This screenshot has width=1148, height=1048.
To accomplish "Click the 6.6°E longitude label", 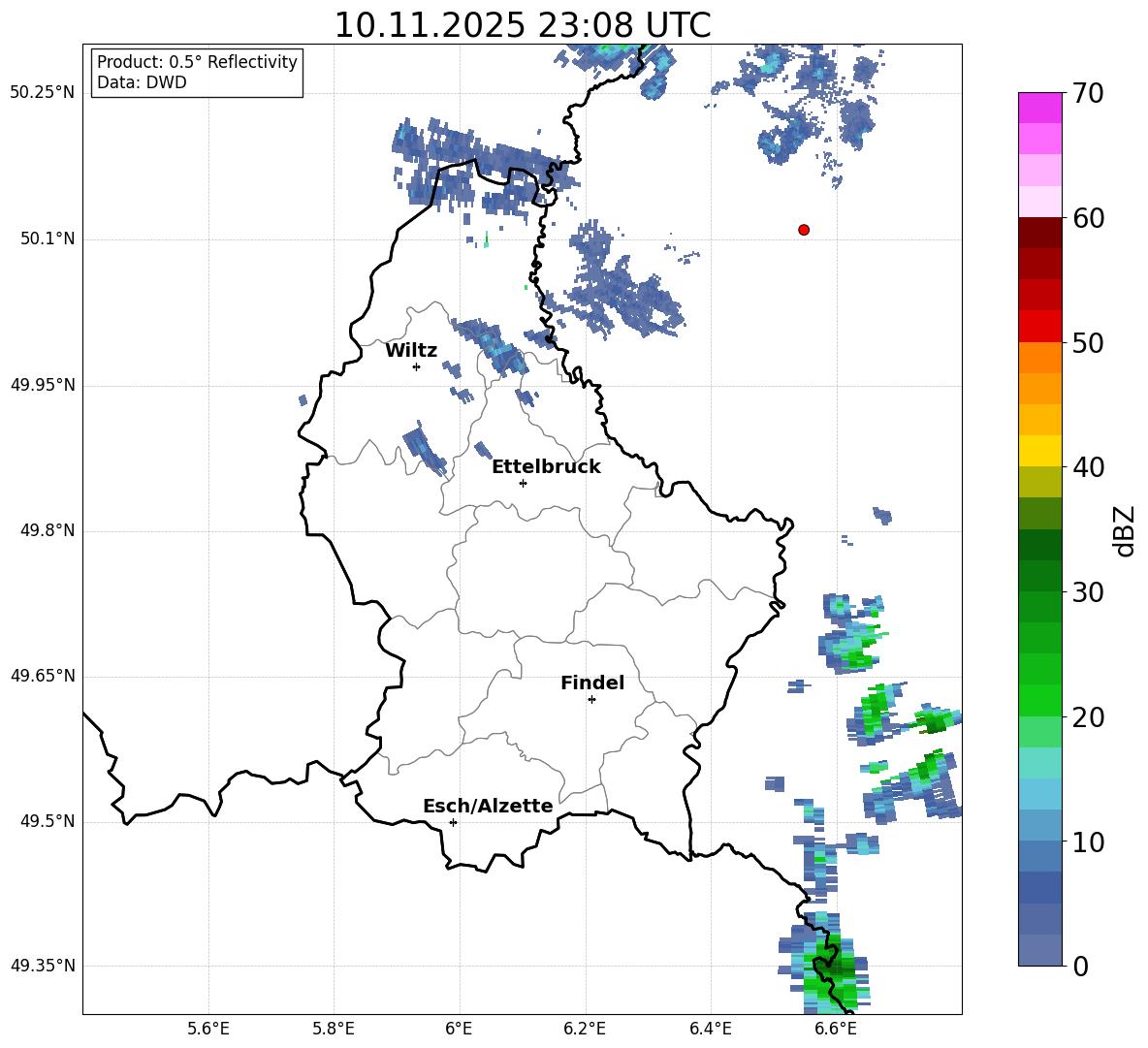I will (x=836, y=1029).
